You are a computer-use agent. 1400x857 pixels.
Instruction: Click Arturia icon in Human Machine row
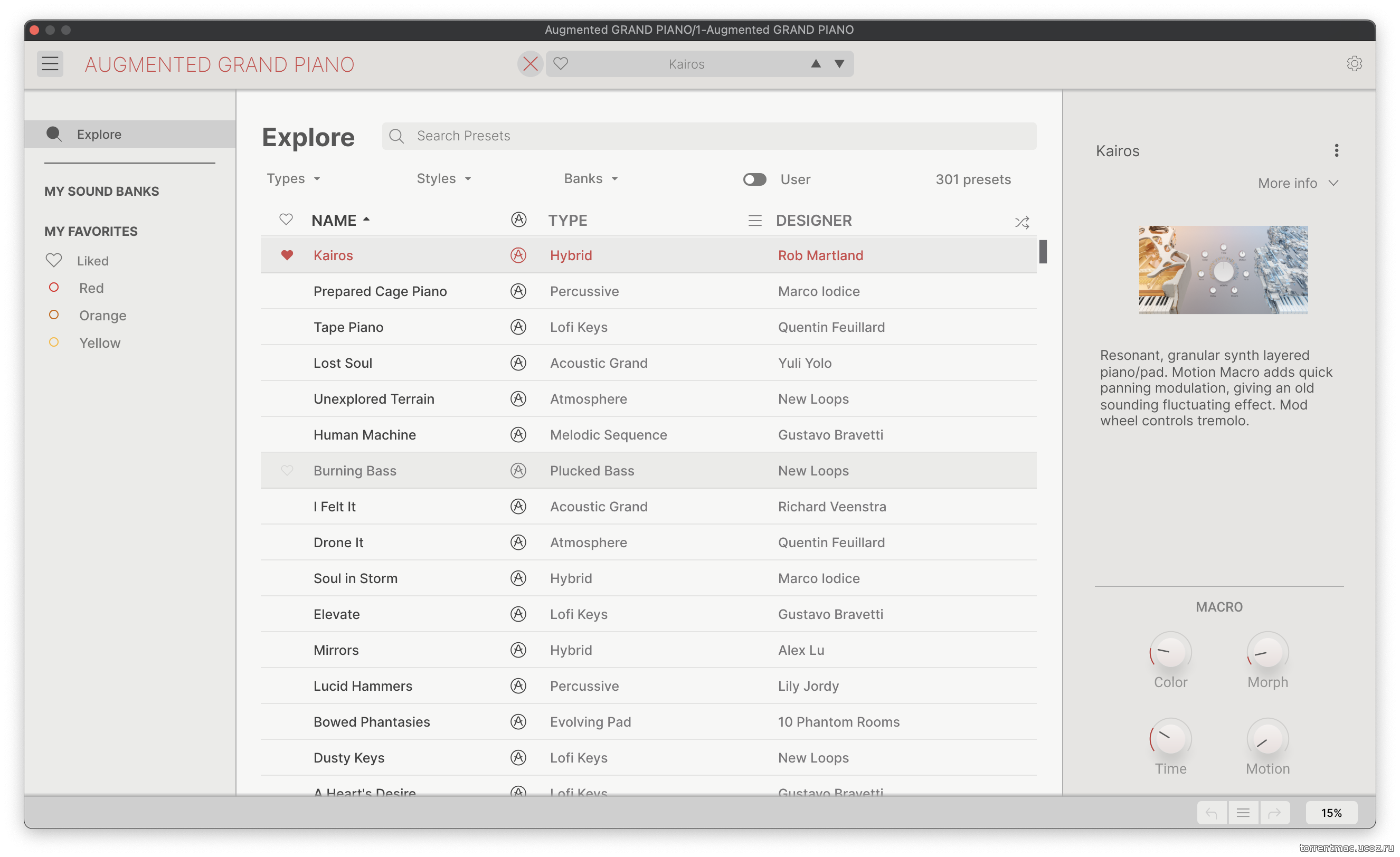[518, 434]
